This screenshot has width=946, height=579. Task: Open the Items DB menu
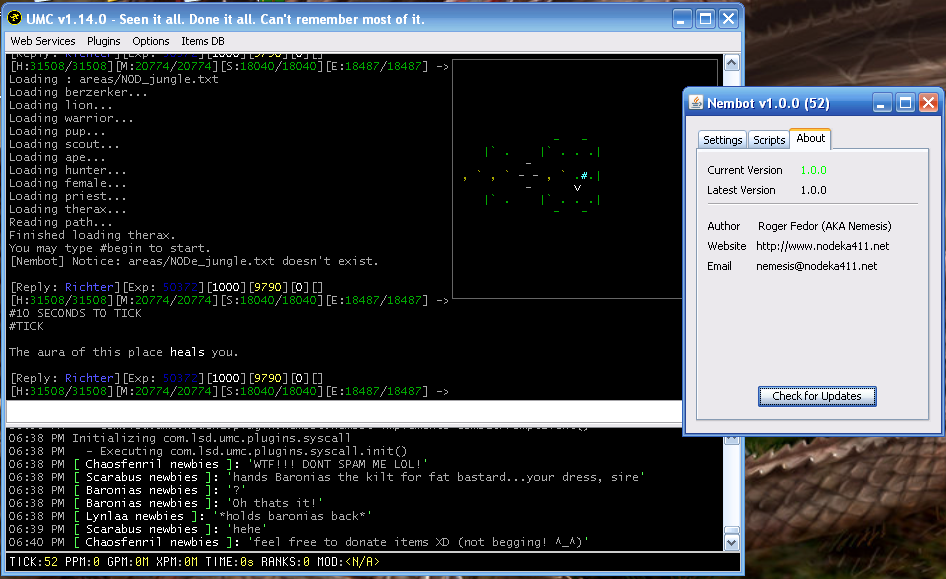coord(202,41)
